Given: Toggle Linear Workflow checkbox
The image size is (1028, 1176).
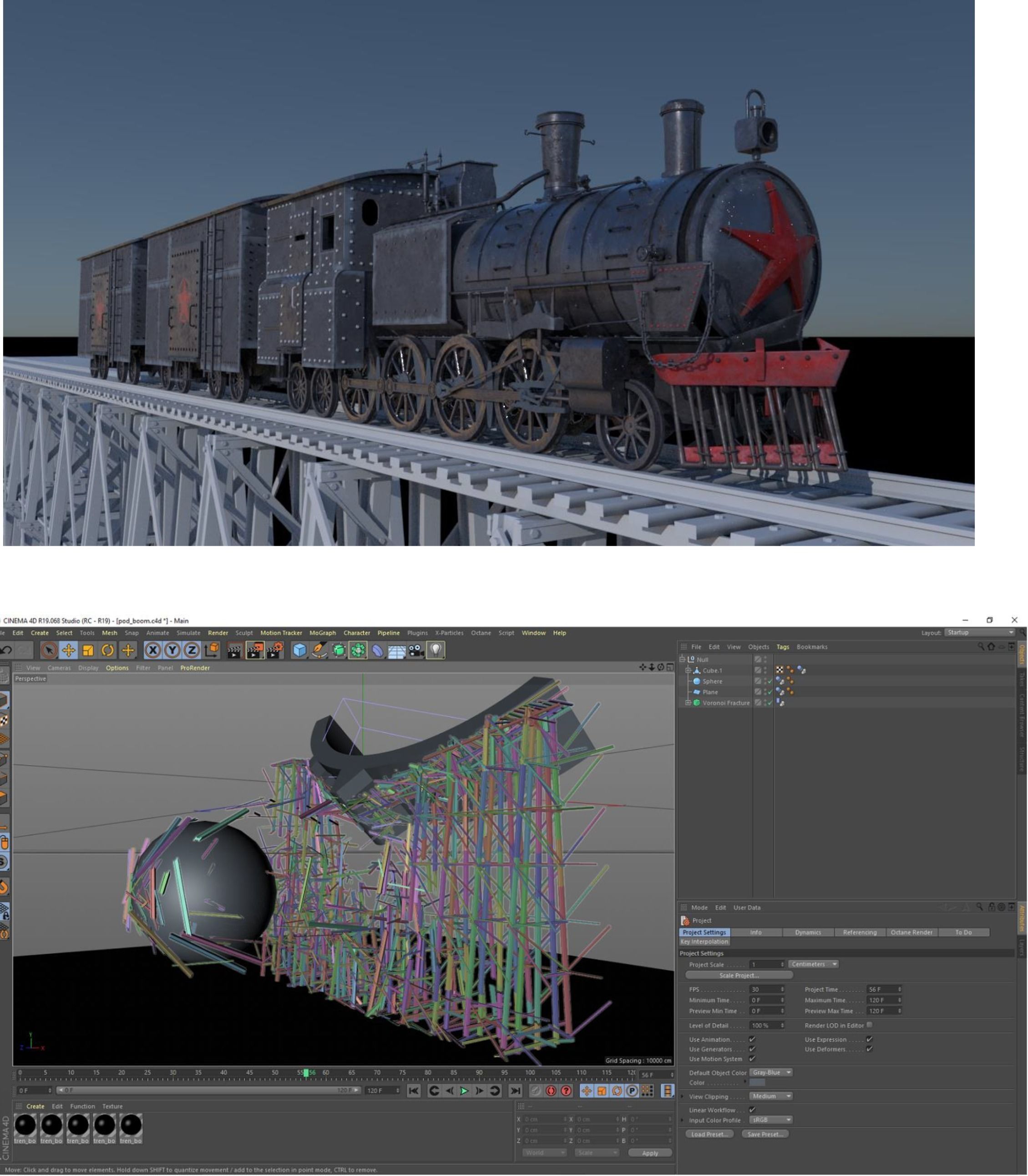Looking at the screenshot, I should 752,1110.
